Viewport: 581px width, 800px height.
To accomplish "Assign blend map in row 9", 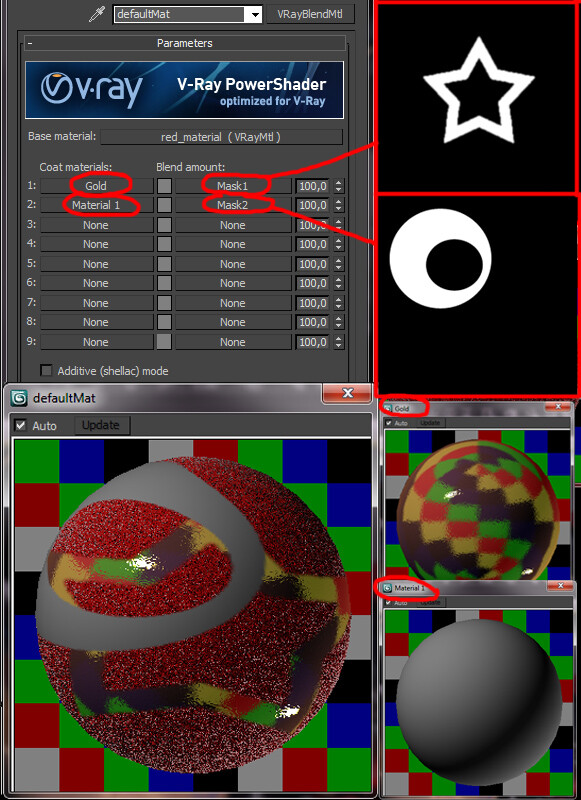I will pyautogui.click(x=233, y=342).
